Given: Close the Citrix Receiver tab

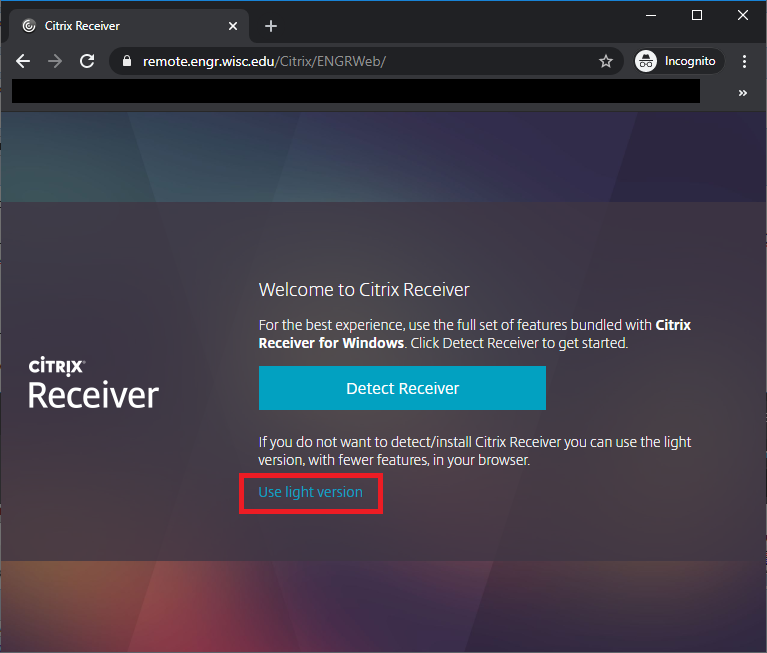Looking at the screenshot, I should pyautogui.click(x=233, y=26).
